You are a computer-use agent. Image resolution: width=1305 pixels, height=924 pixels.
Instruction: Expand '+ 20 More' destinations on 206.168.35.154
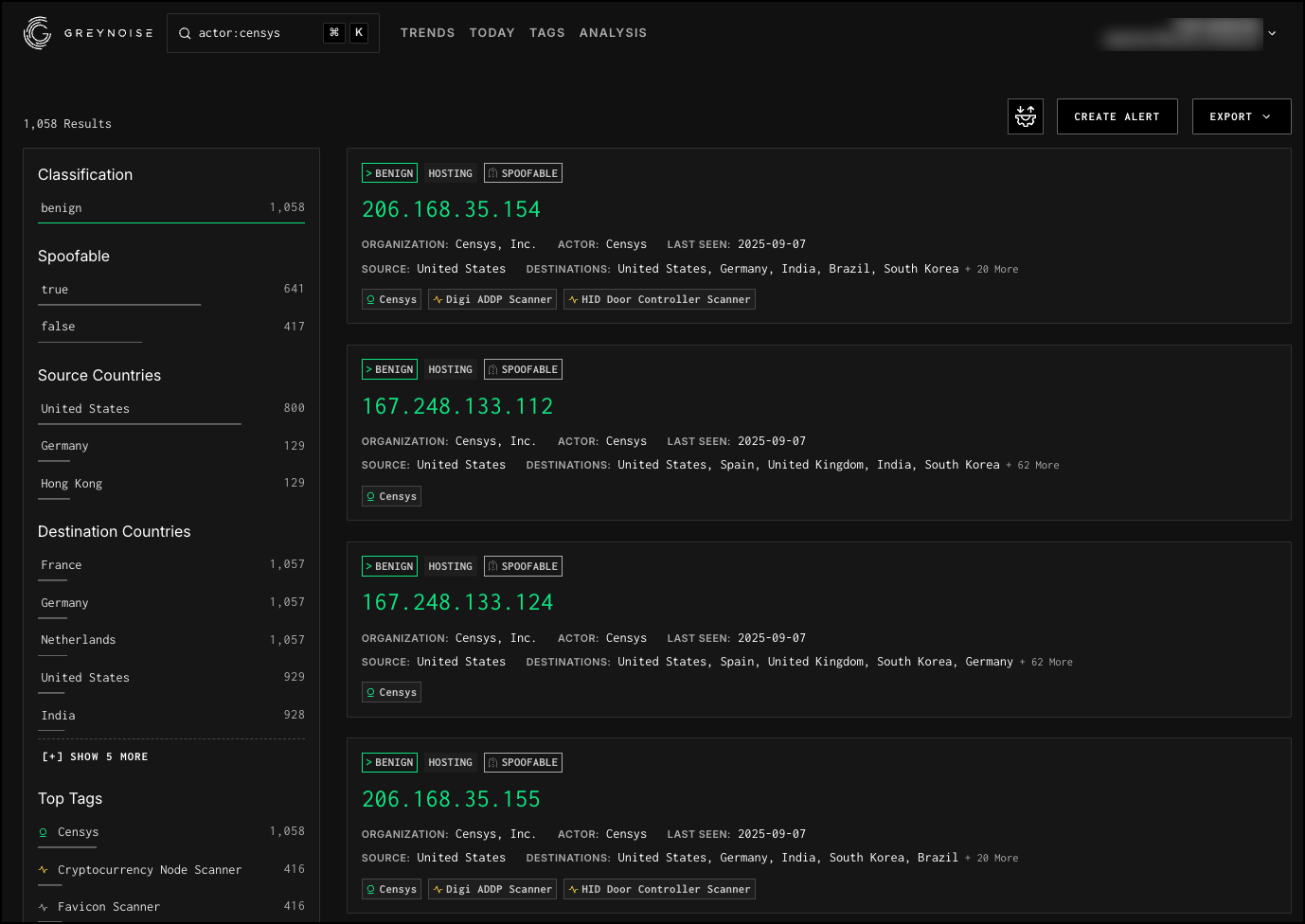click(x=992, y=270)
